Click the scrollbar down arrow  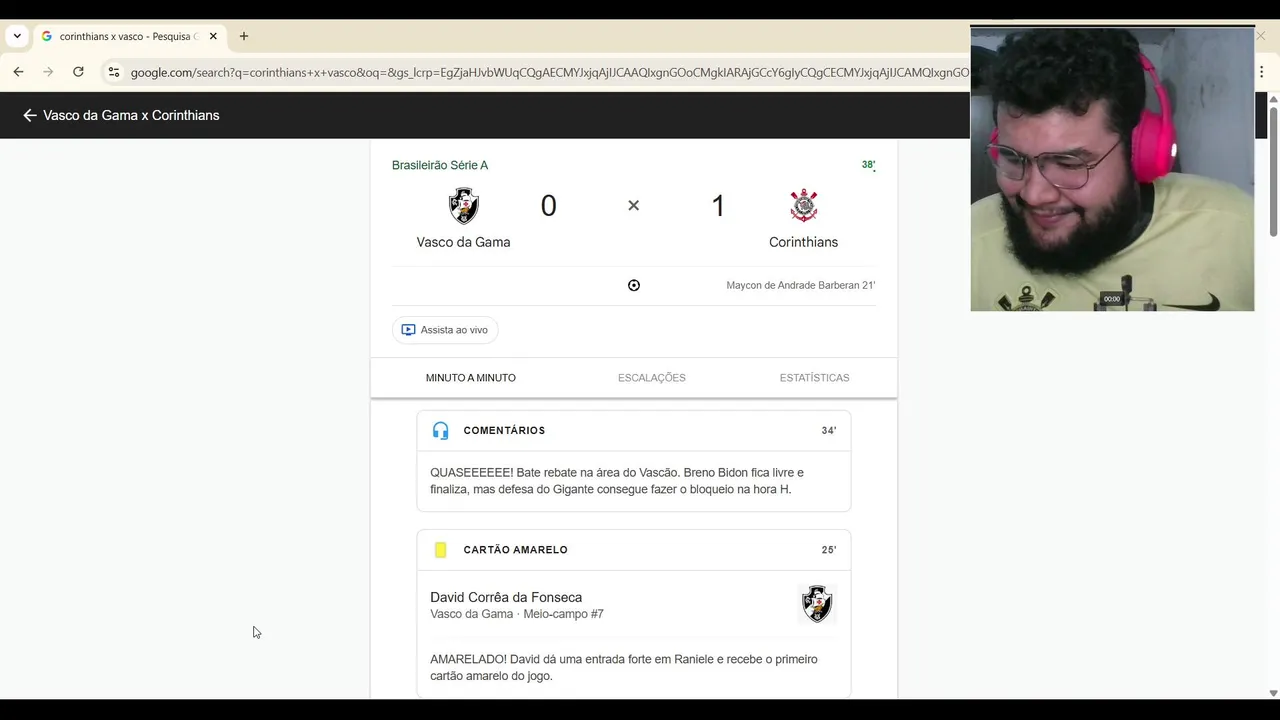coord(1273,693)
